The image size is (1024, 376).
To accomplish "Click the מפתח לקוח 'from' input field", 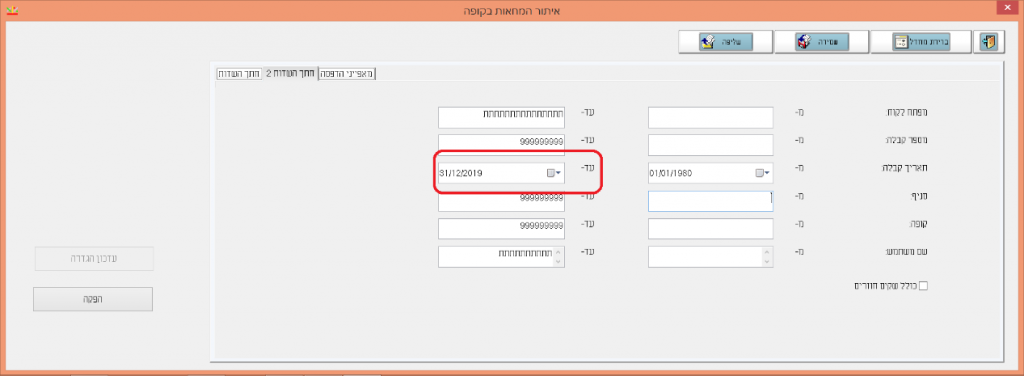I will tap(711, 118).
